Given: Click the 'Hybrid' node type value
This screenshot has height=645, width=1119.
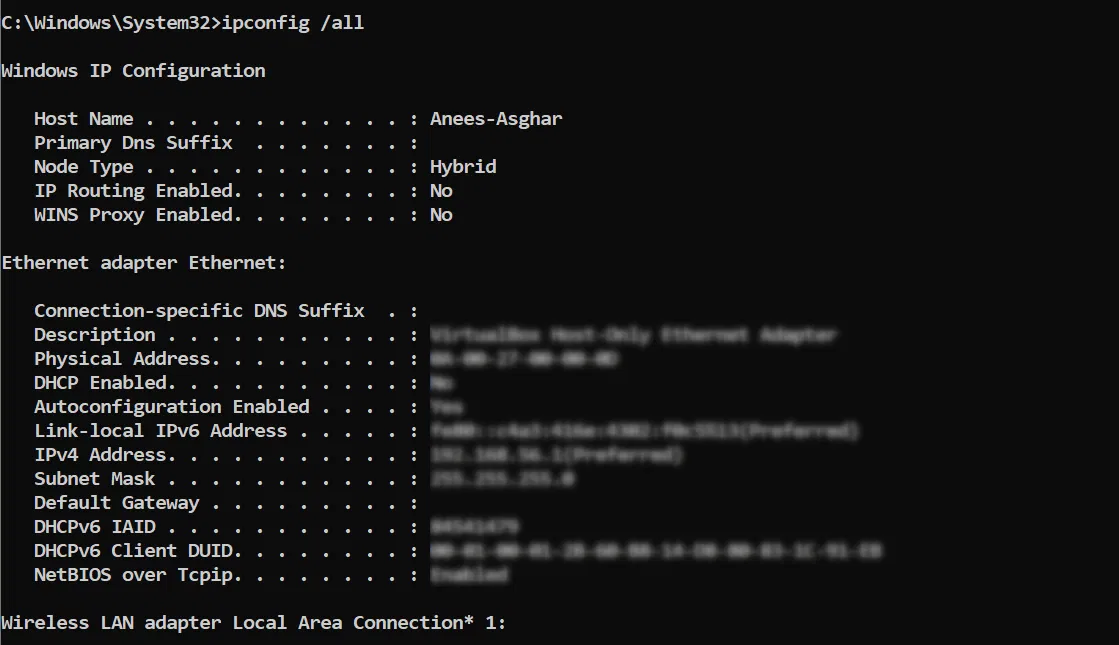Looking at the screenshot, I should [463, 167].
